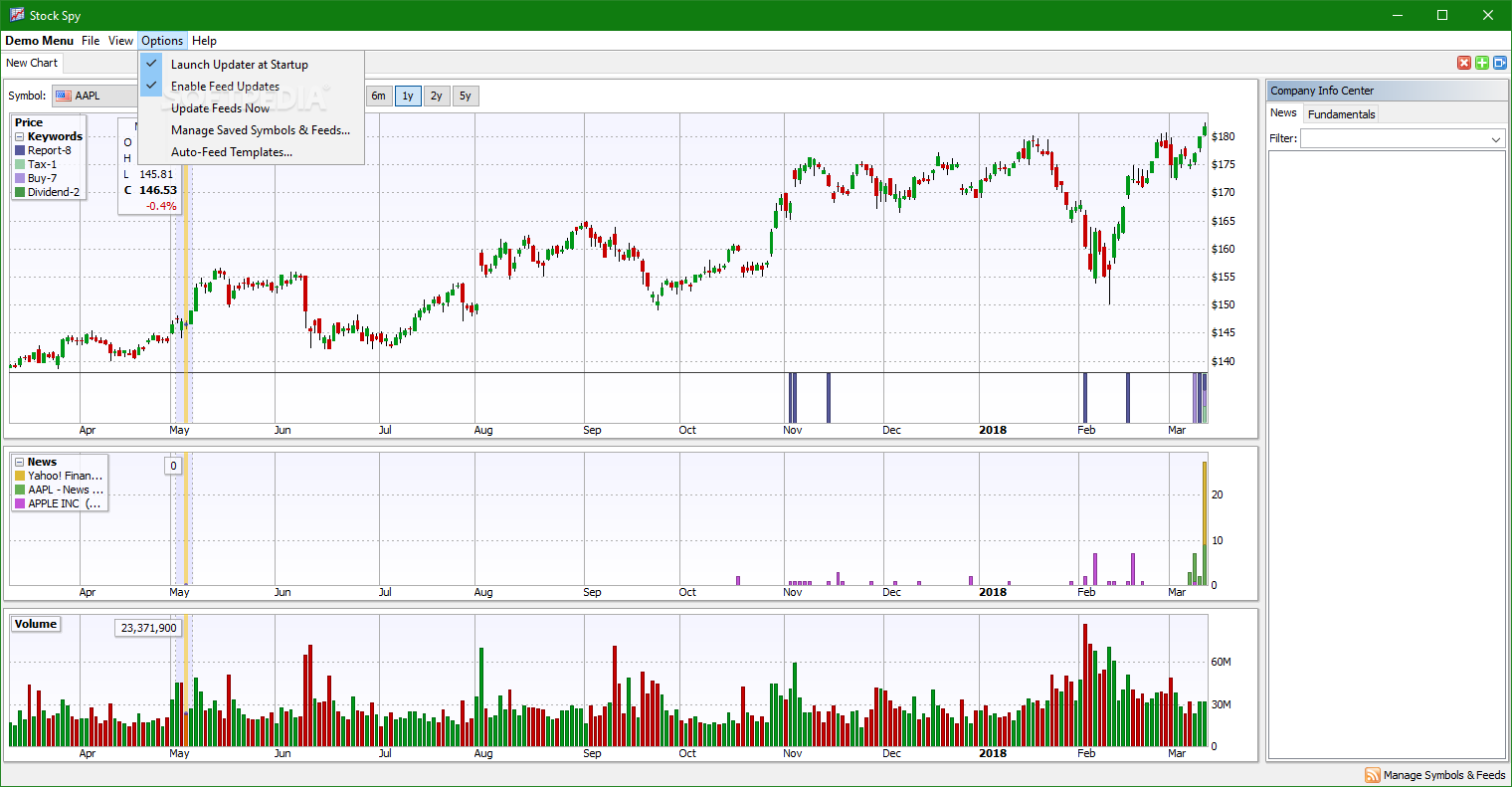Click the closing price 146.53 value
This screenshot has height=787, width=1512.
pos(158,190)
